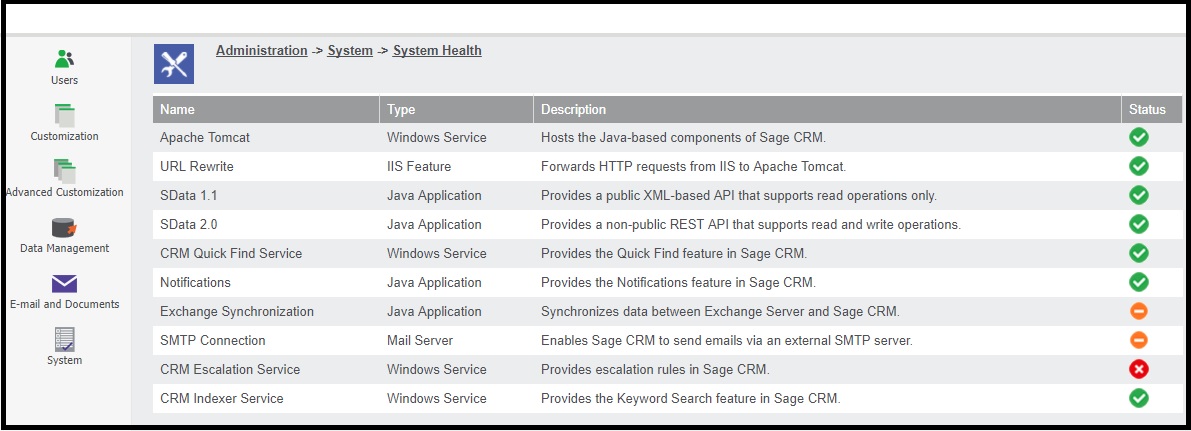Click the orange warning icon for SMTP Connection
The image size is (1191, 431).
tap(1138, 340)
